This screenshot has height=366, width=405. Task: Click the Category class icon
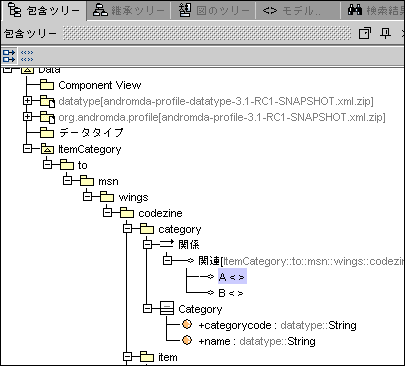[x=167, y=308]
